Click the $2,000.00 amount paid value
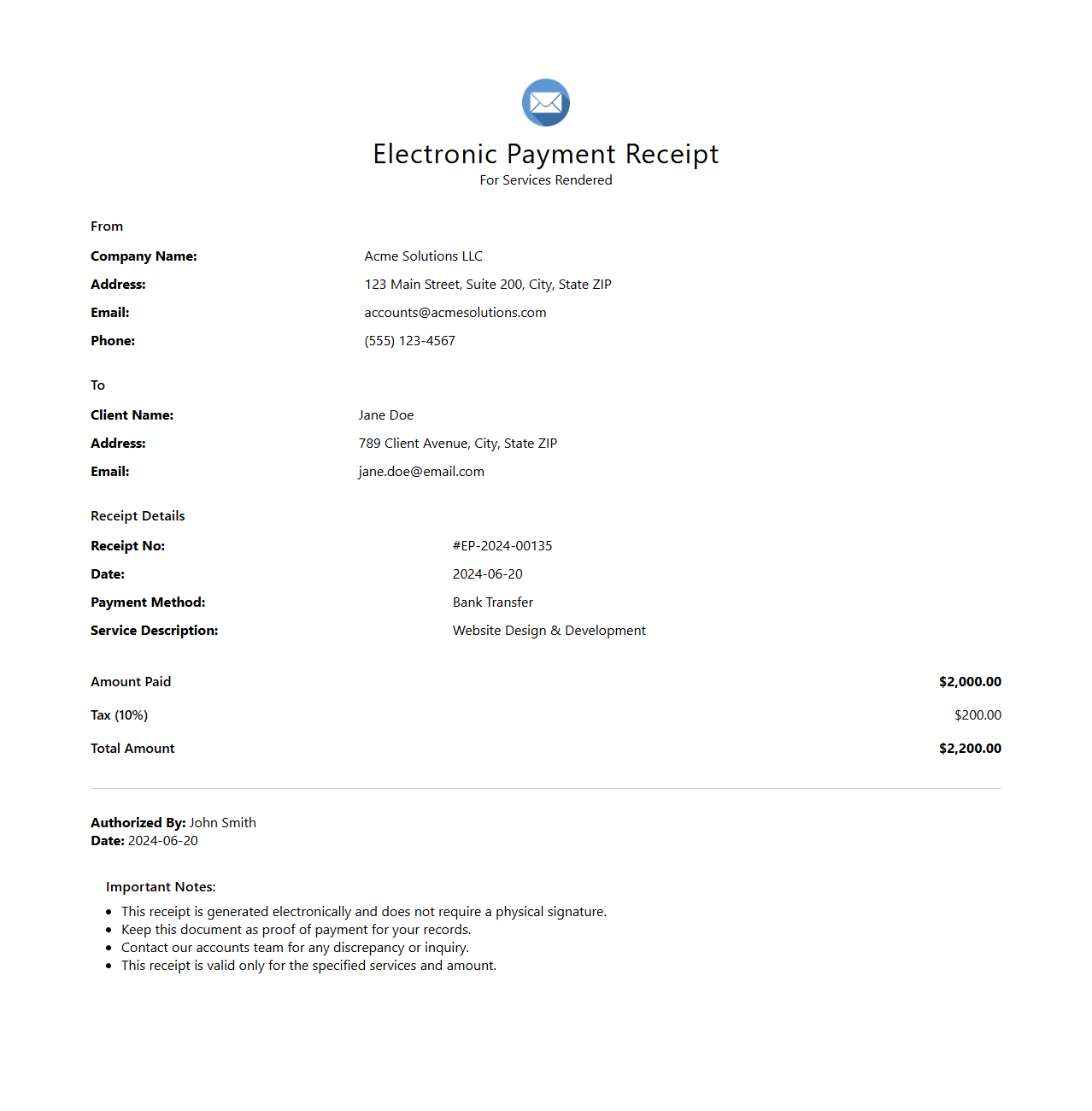1092x1111 pixels. point(969,682)
